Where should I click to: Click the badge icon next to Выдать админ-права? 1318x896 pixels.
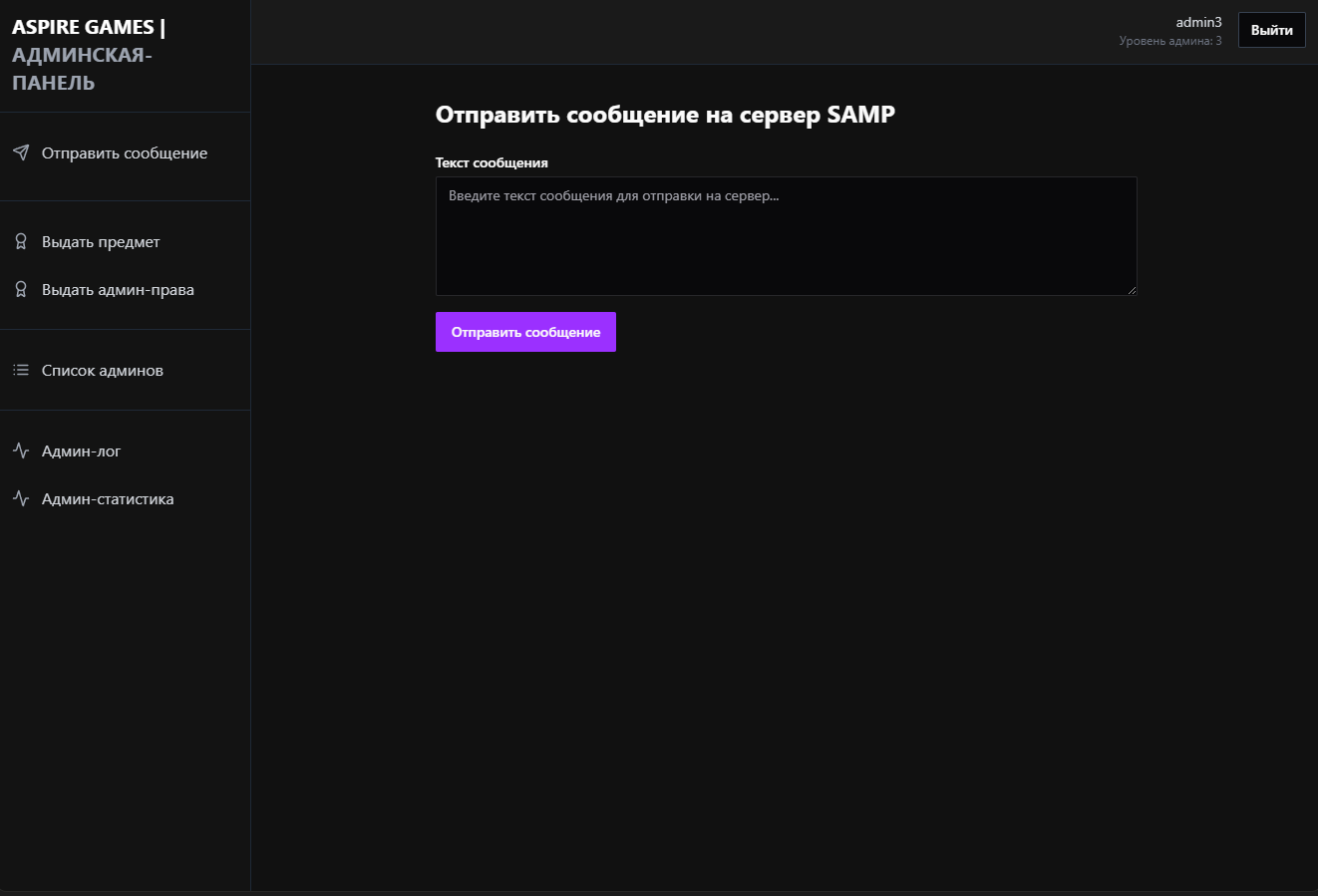coord(21,289)
